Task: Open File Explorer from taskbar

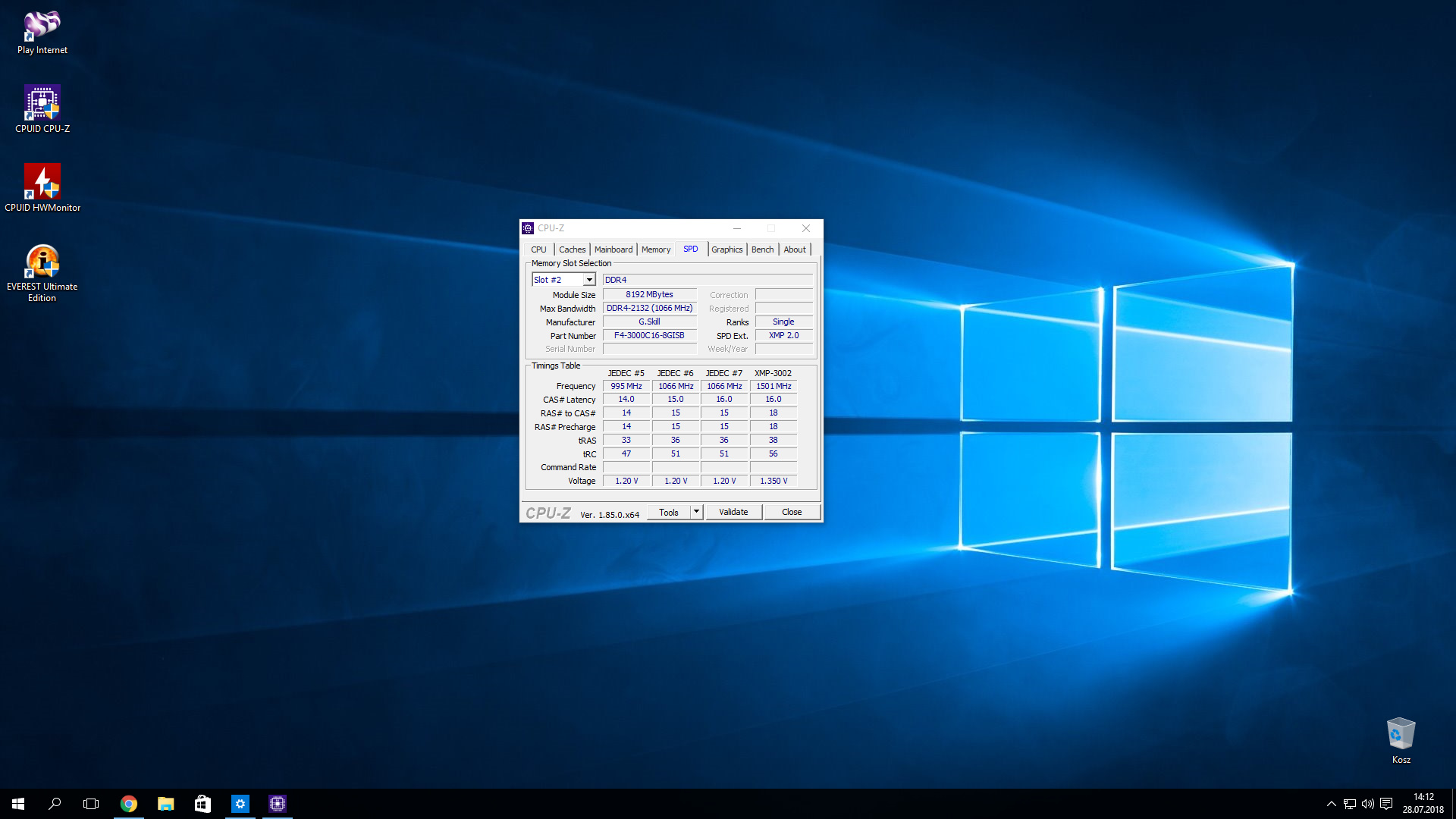Action: tap(165, 804)
